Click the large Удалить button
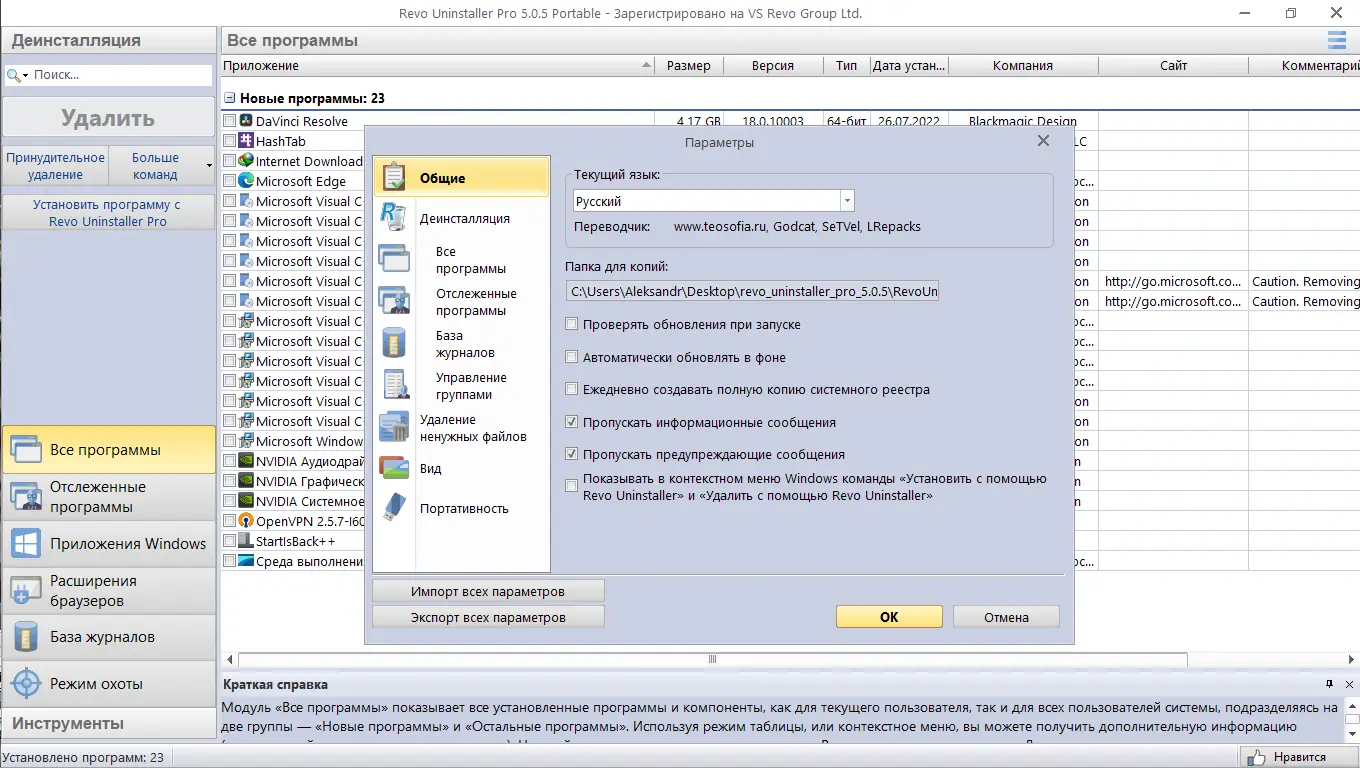 pos(108,118)
